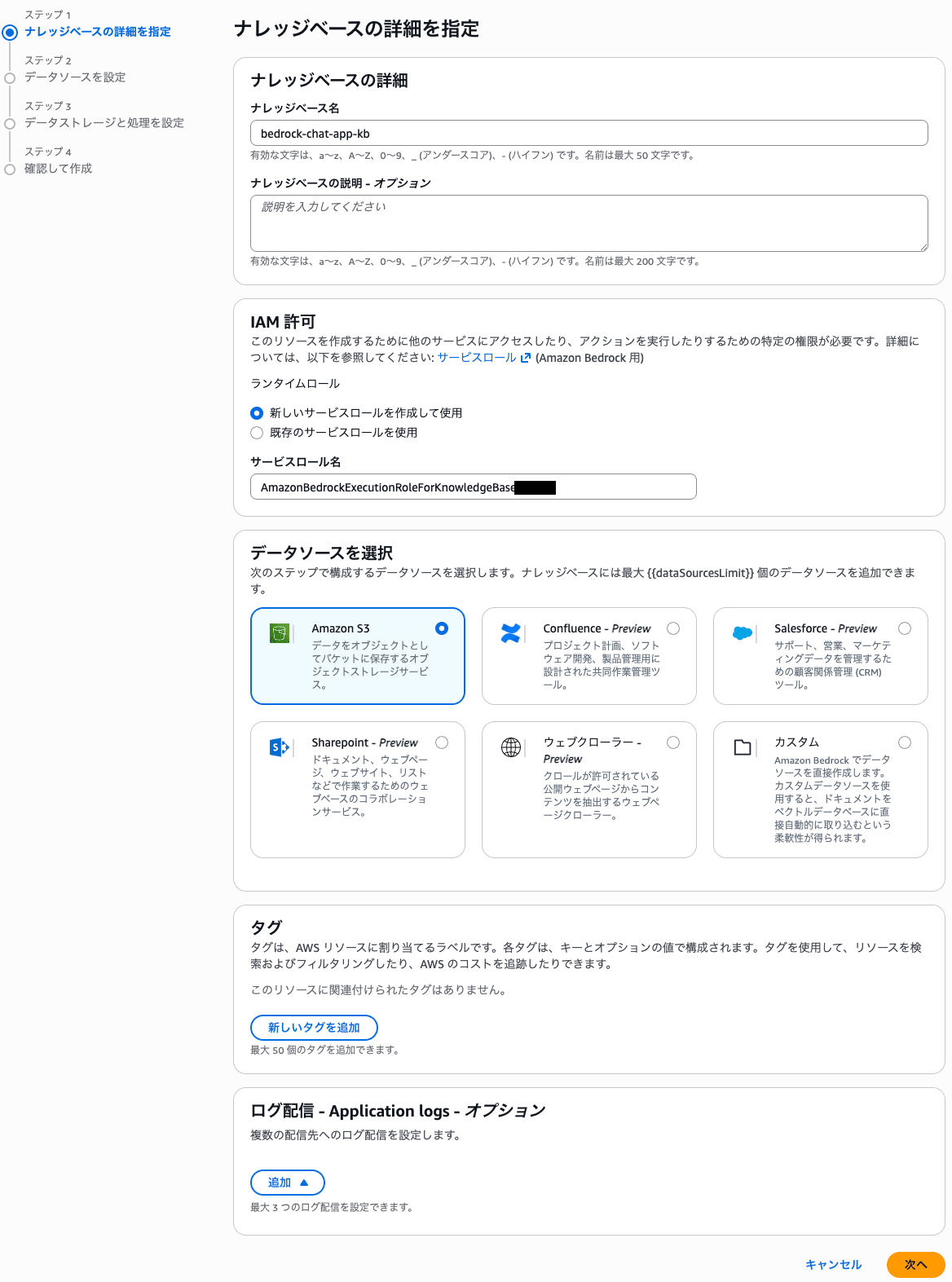This screenshot has width=952, height=1282.
Task: Go to step 3 データストレージと処理を設定
Action: click(104, 123)
